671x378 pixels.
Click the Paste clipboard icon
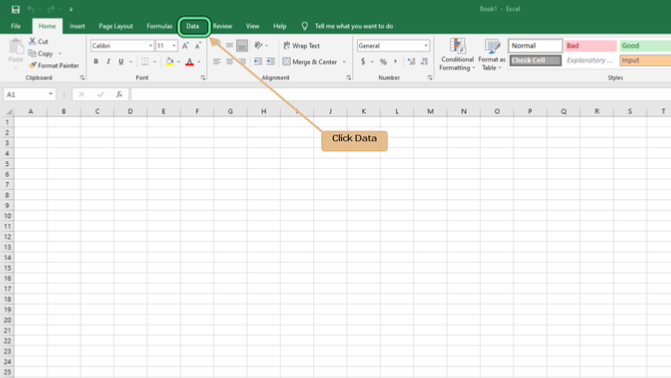16,46
